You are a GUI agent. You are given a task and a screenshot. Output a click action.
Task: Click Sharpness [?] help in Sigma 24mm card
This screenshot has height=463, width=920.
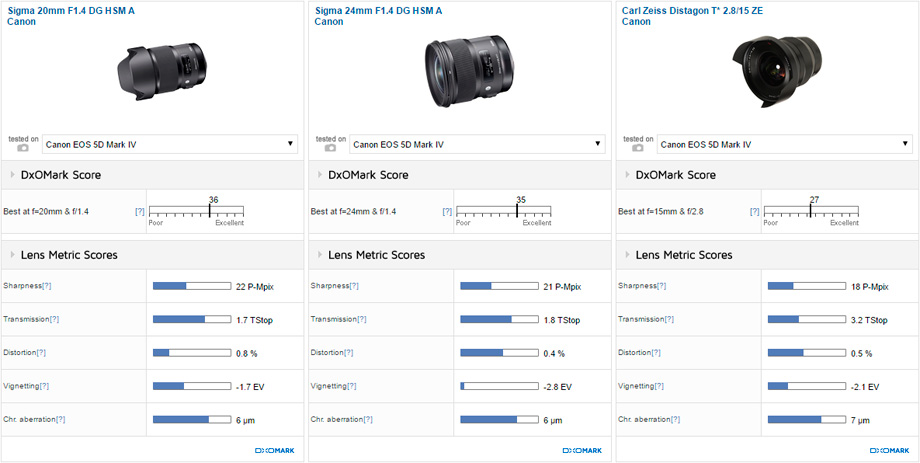[x=354, y=286]
